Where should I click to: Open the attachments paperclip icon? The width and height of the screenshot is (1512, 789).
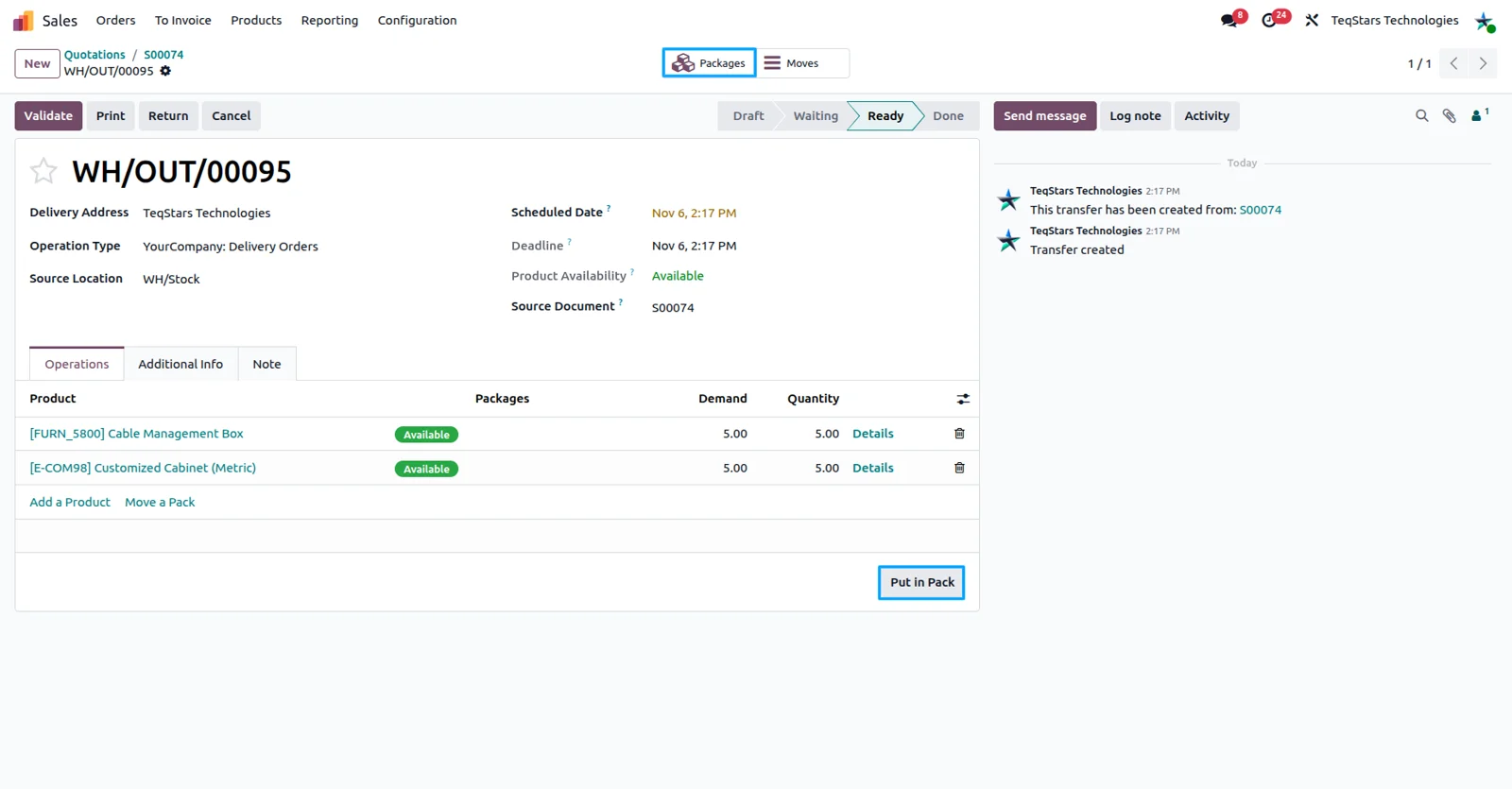click(1449, 115)
